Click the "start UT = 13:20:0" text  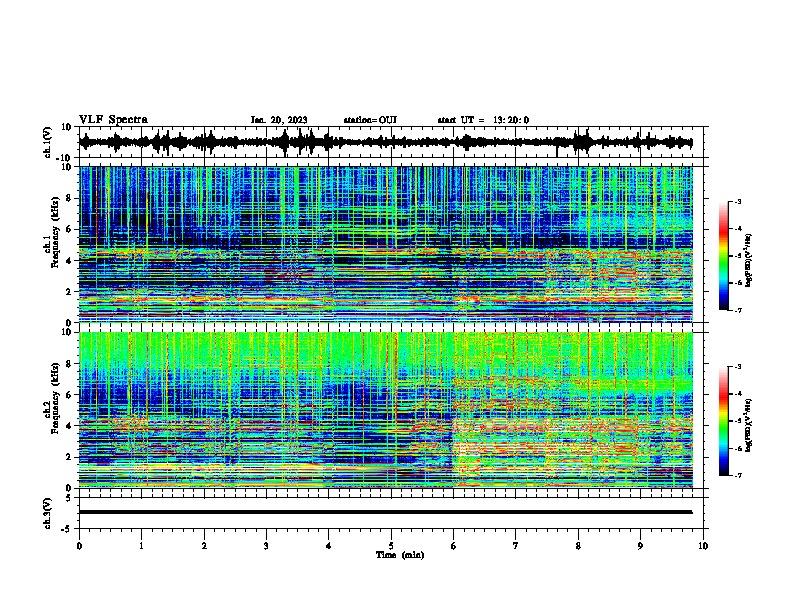[483, 120]
